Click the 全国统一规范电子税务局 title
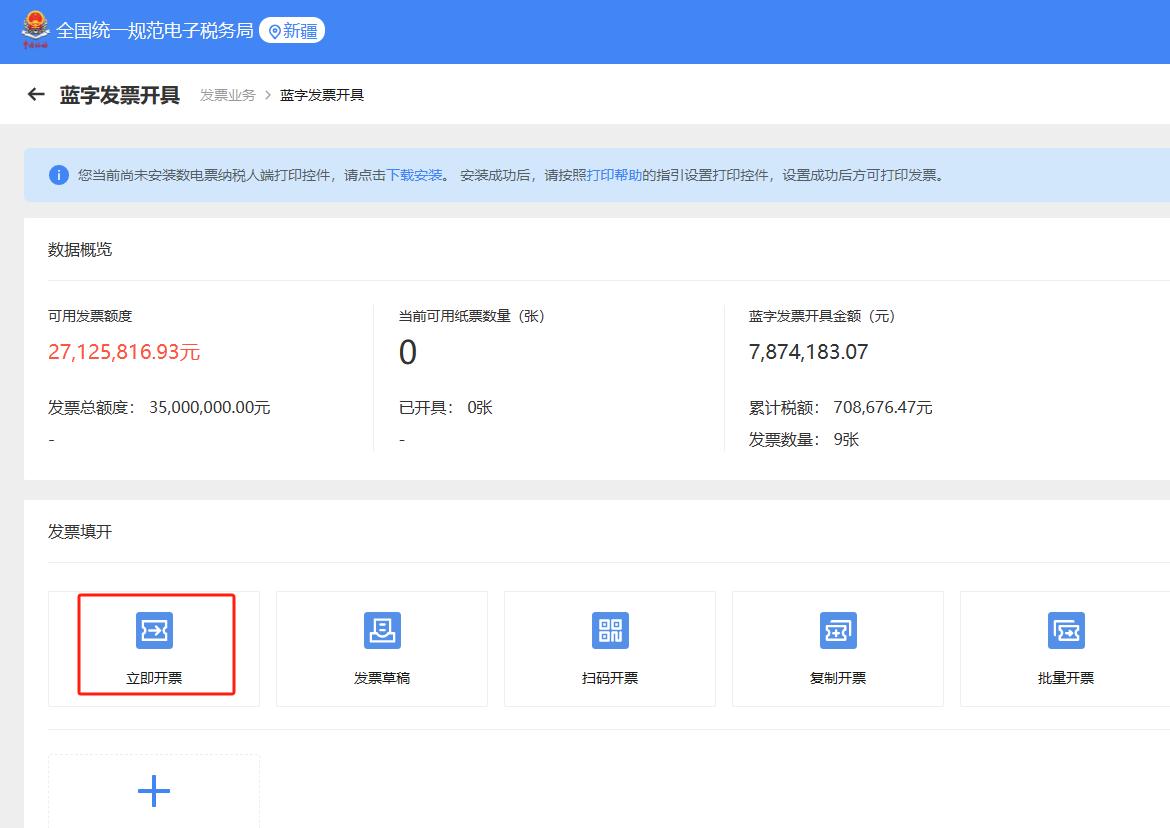The image size is (1170, 828). click(155, 31)
